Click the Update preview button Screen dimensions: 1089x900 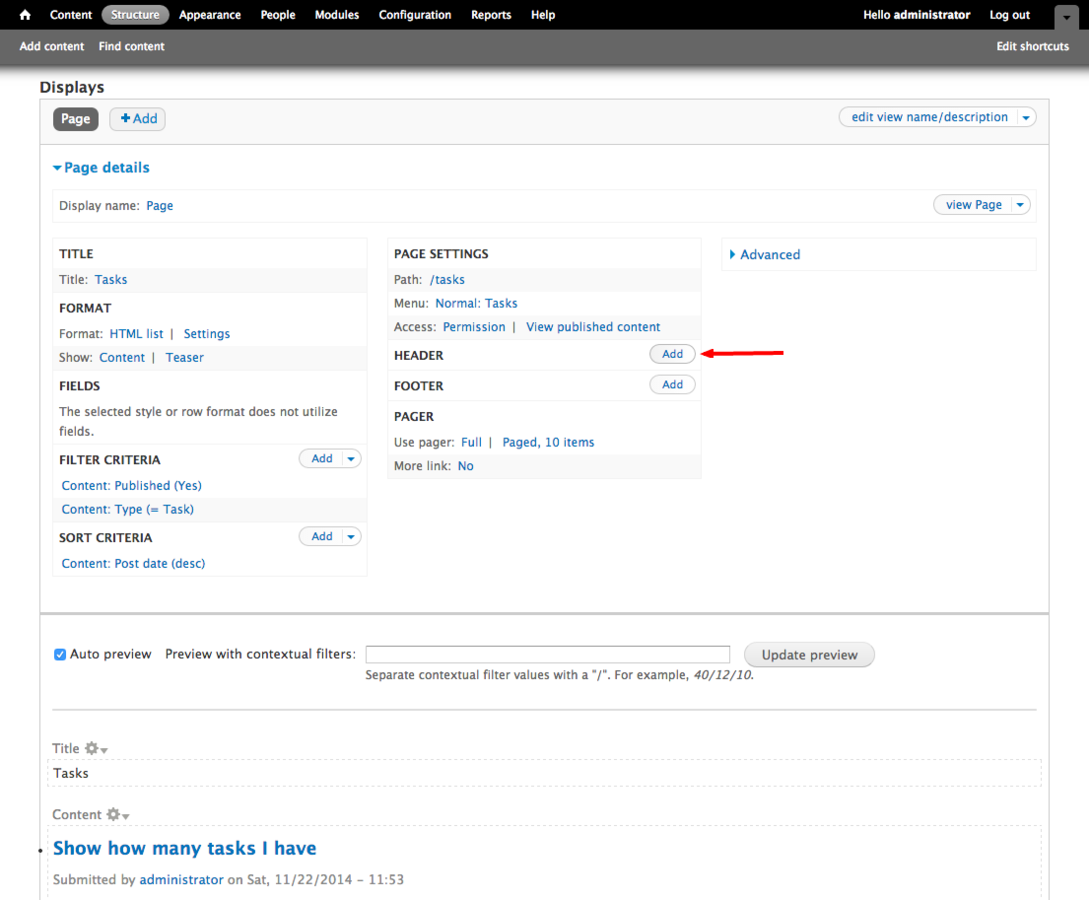tap(809, 655)
